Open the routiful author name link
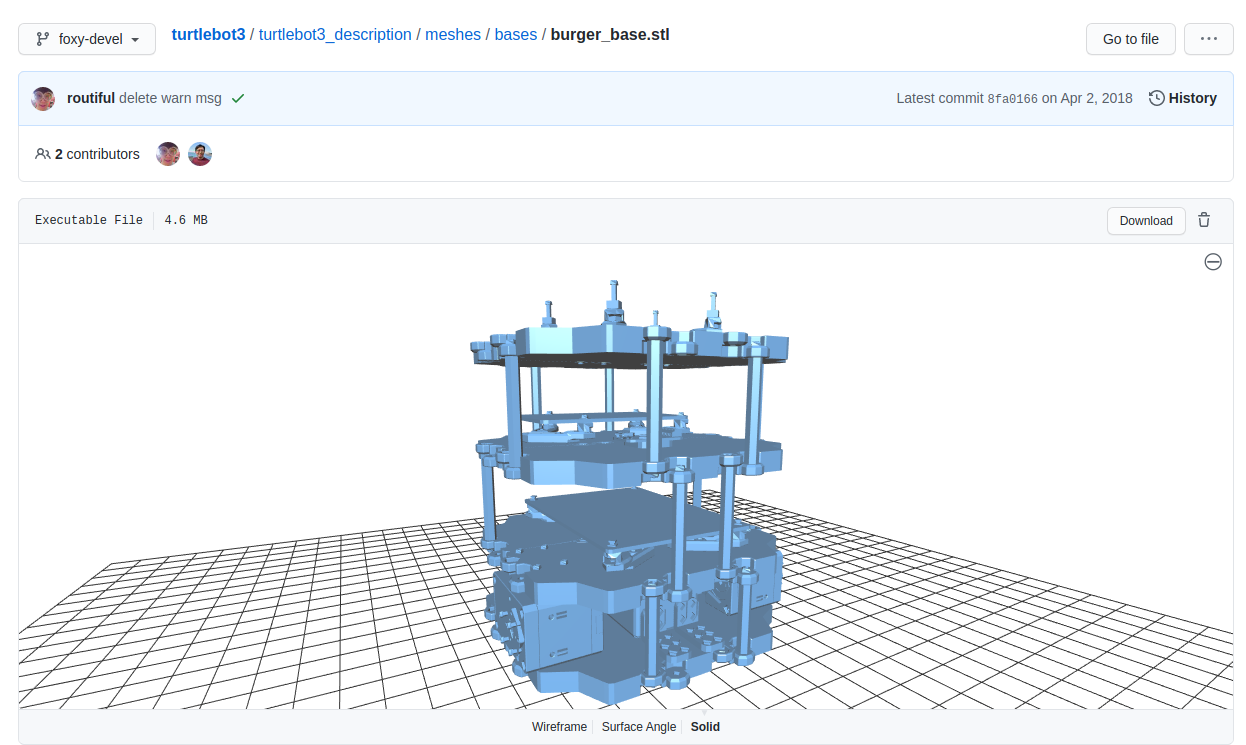Screen dimensions: 1246x745 (91, 98)
